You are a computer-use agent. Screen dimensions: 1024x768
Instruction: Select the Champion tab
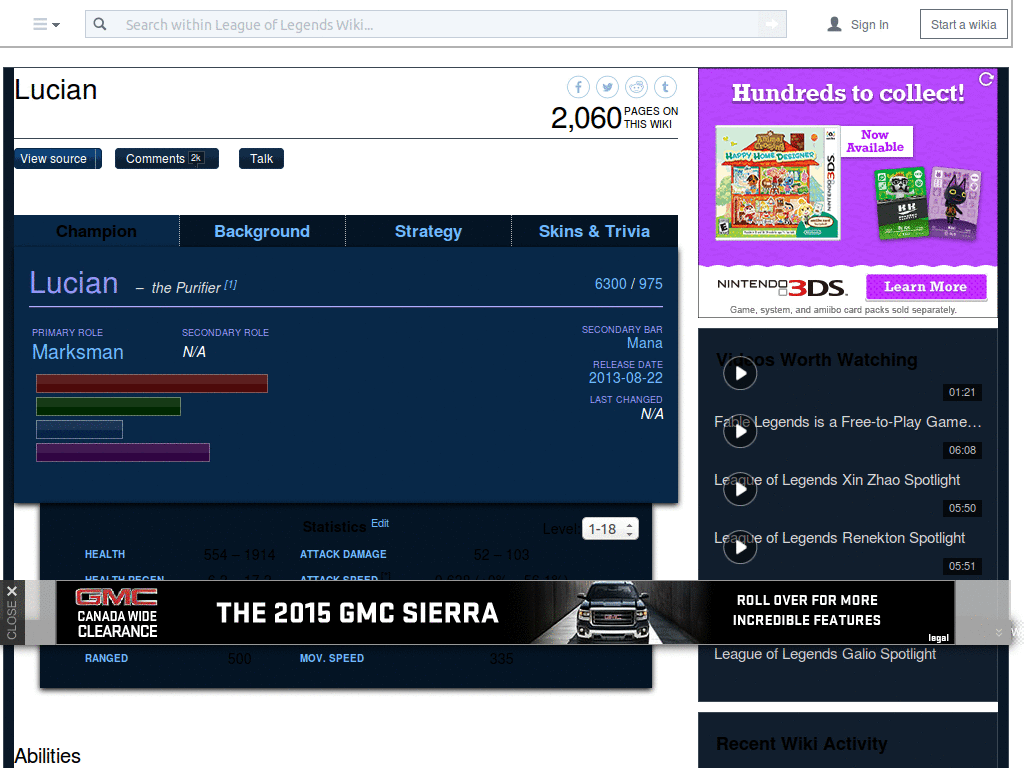click(x=97, y=231)
